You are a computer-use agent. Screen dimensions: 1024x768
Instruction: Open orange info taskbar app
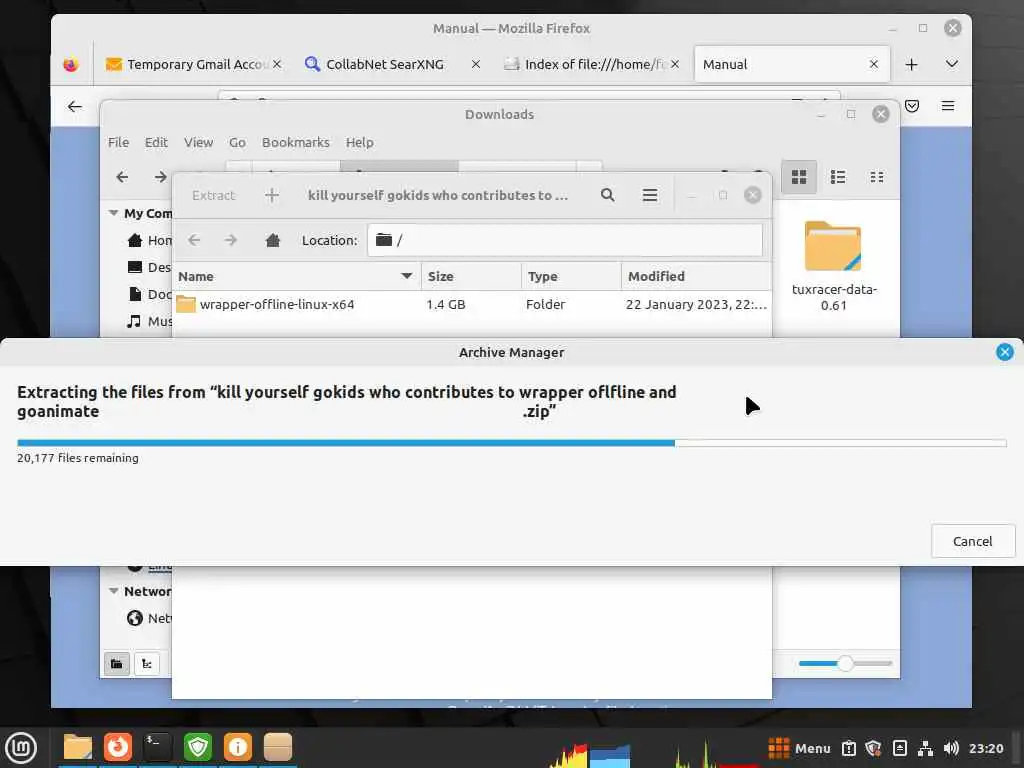coord(238,747)
